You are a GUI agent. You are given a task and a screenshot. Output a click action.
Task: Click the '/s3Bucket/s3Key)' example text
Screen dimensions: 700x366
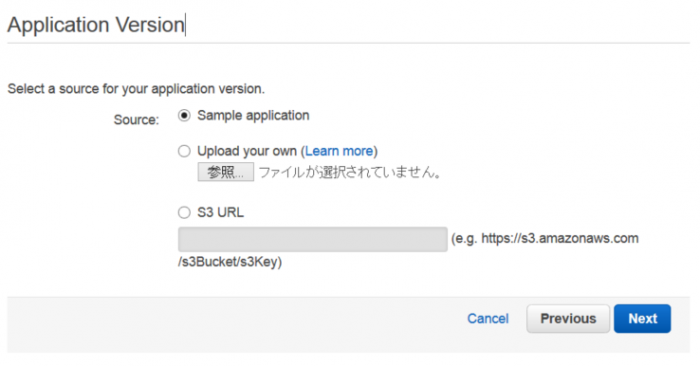tap(230, 262)
